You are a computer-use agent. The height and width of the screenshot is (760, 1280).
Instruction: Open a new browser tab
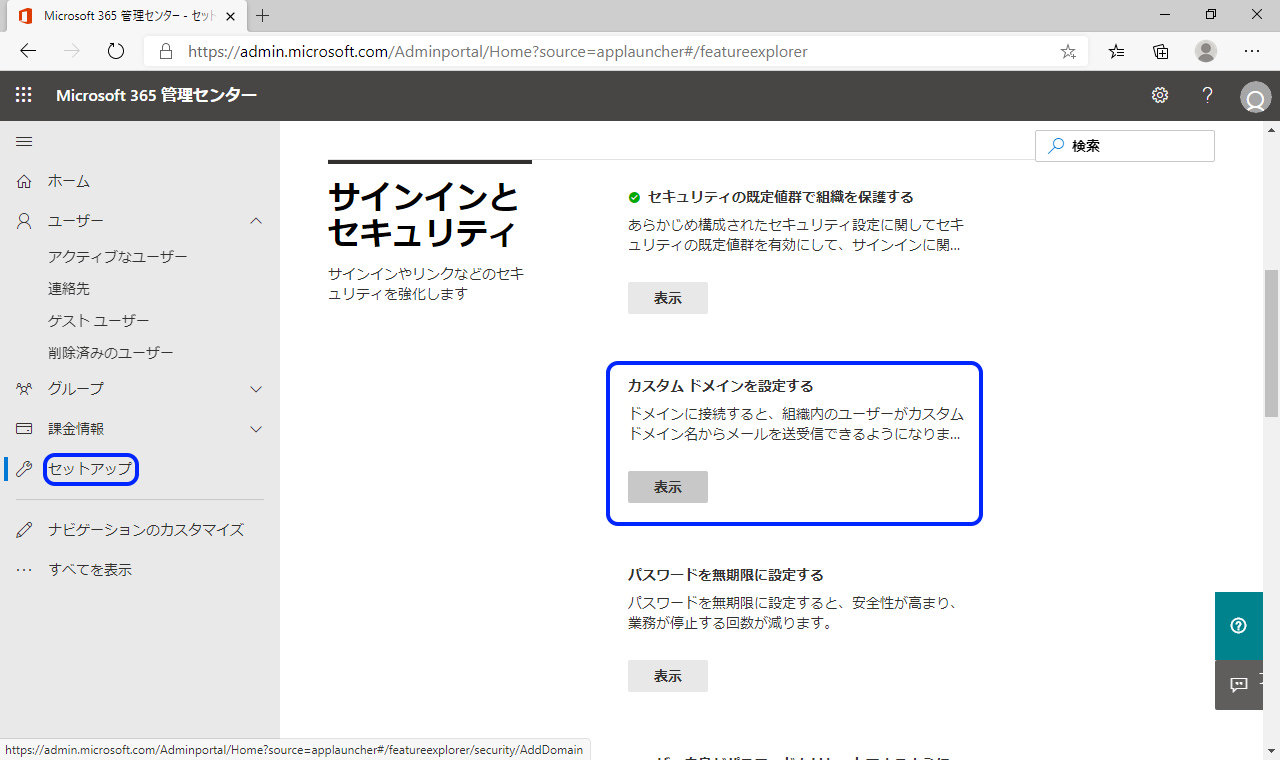pyautogui.click(x=263, y=16)
